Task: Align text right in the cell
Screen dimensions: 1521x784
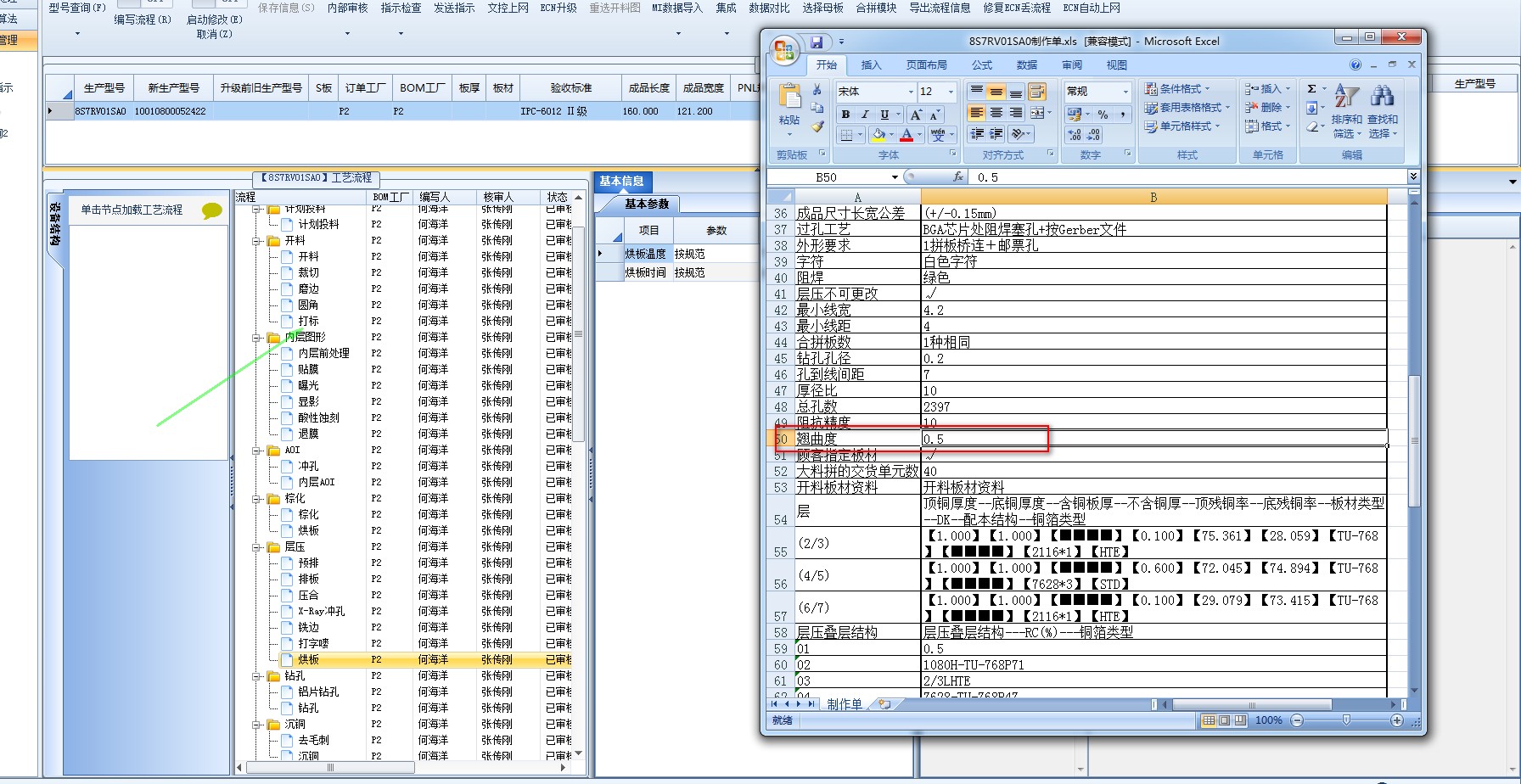Action: click(1016, 113)
